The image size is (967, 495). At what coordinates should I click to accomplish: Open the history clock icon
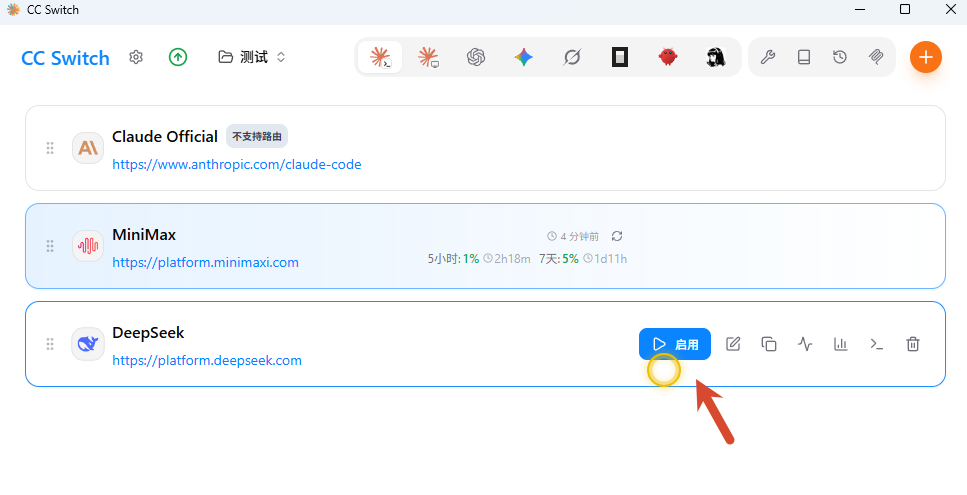(x=839, y=57)
